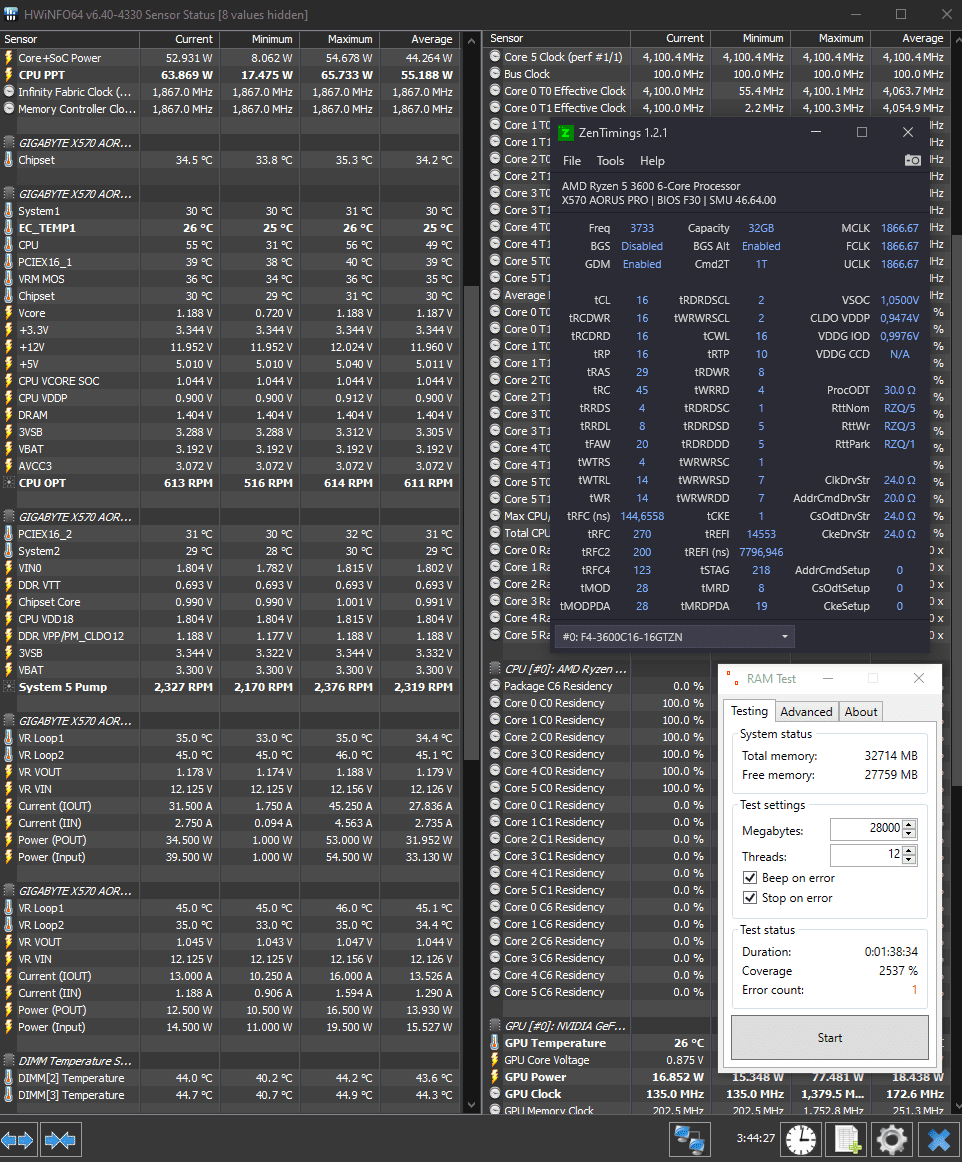Open the Help menu in ZenTimings
This screenshot has height=1162, width=962.
point(652,161)
